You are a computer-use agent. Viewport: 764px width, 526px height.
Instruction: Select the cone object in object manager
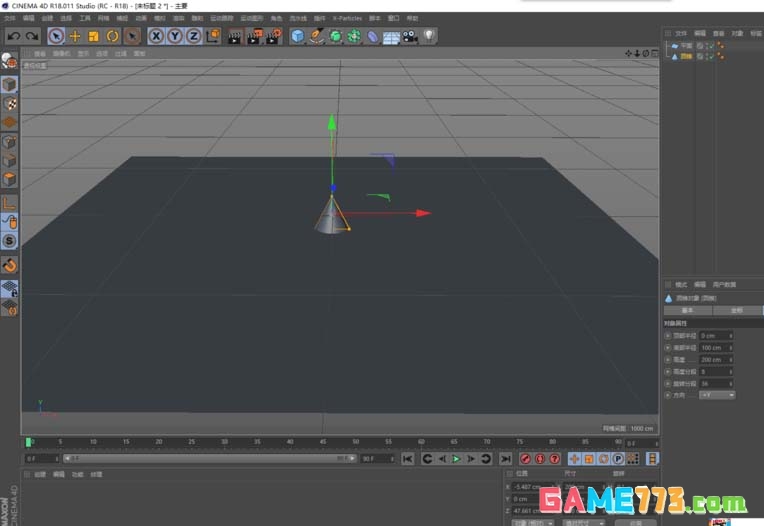point(686,56)
